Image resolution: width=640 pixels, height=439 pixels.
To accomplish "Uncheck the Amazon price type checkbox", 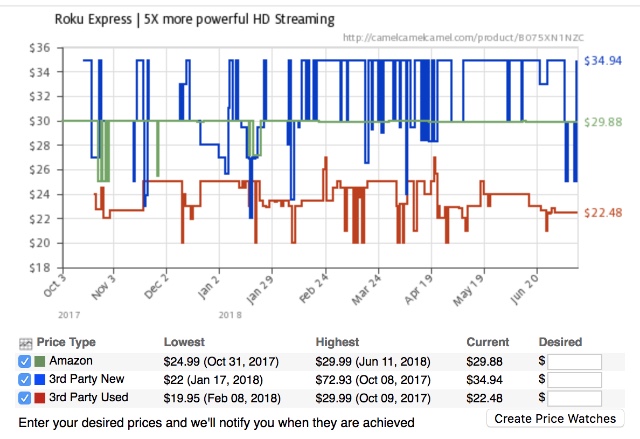I will pos(24,361).
